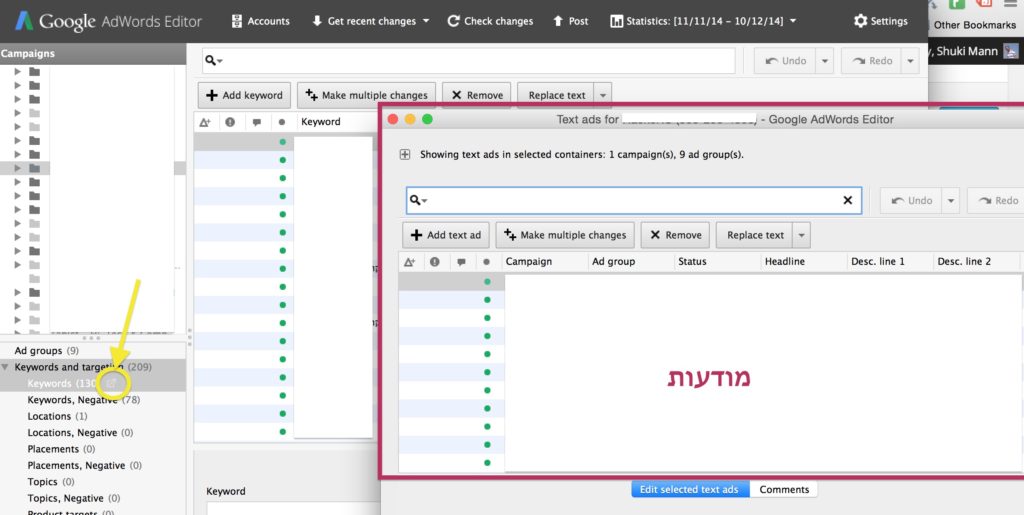Sort text ads by Campaign column
Viewport: 1024px width, 515px height.
[x=528, y=262]
